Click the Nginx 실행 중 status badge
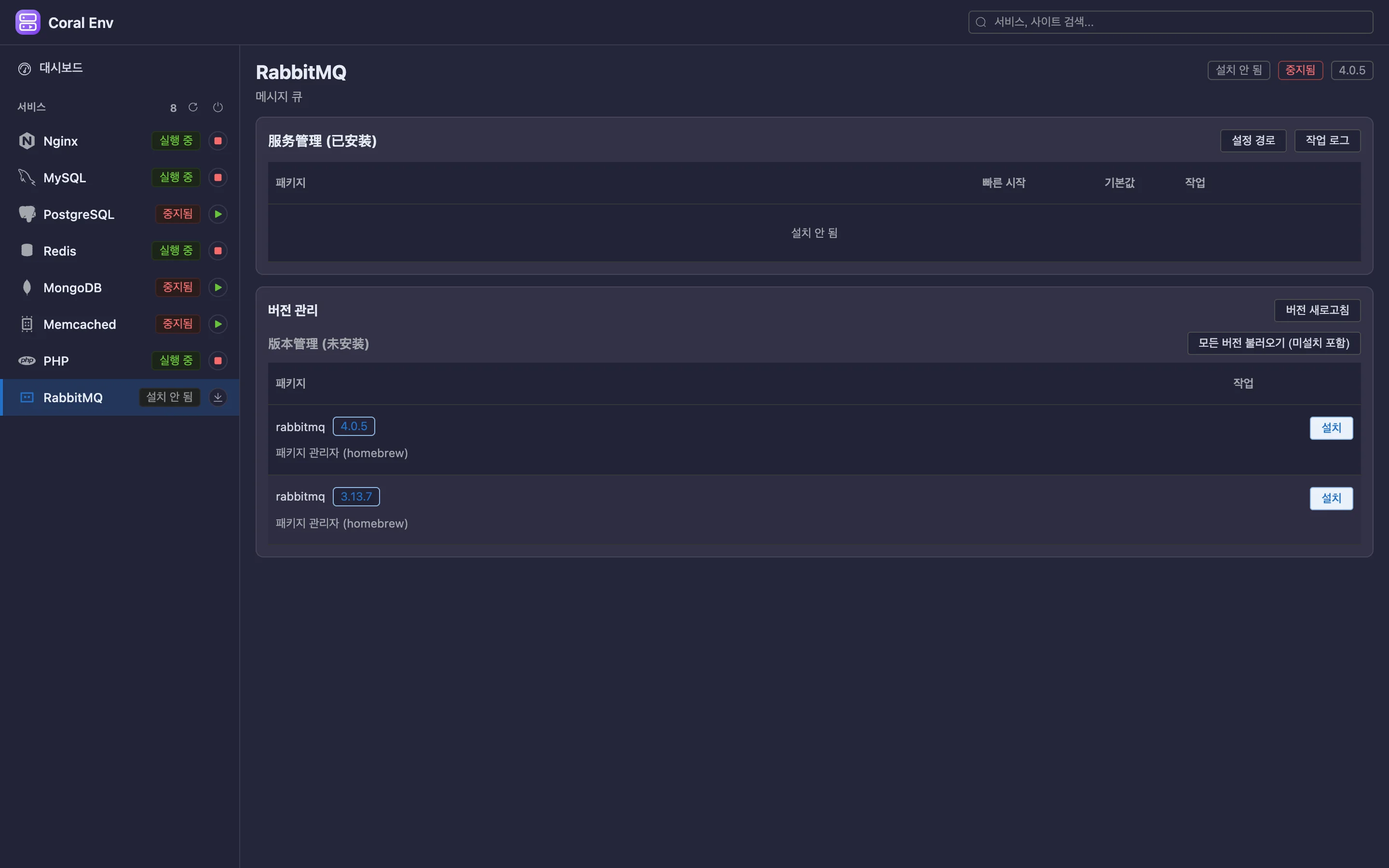 [176, 141]
